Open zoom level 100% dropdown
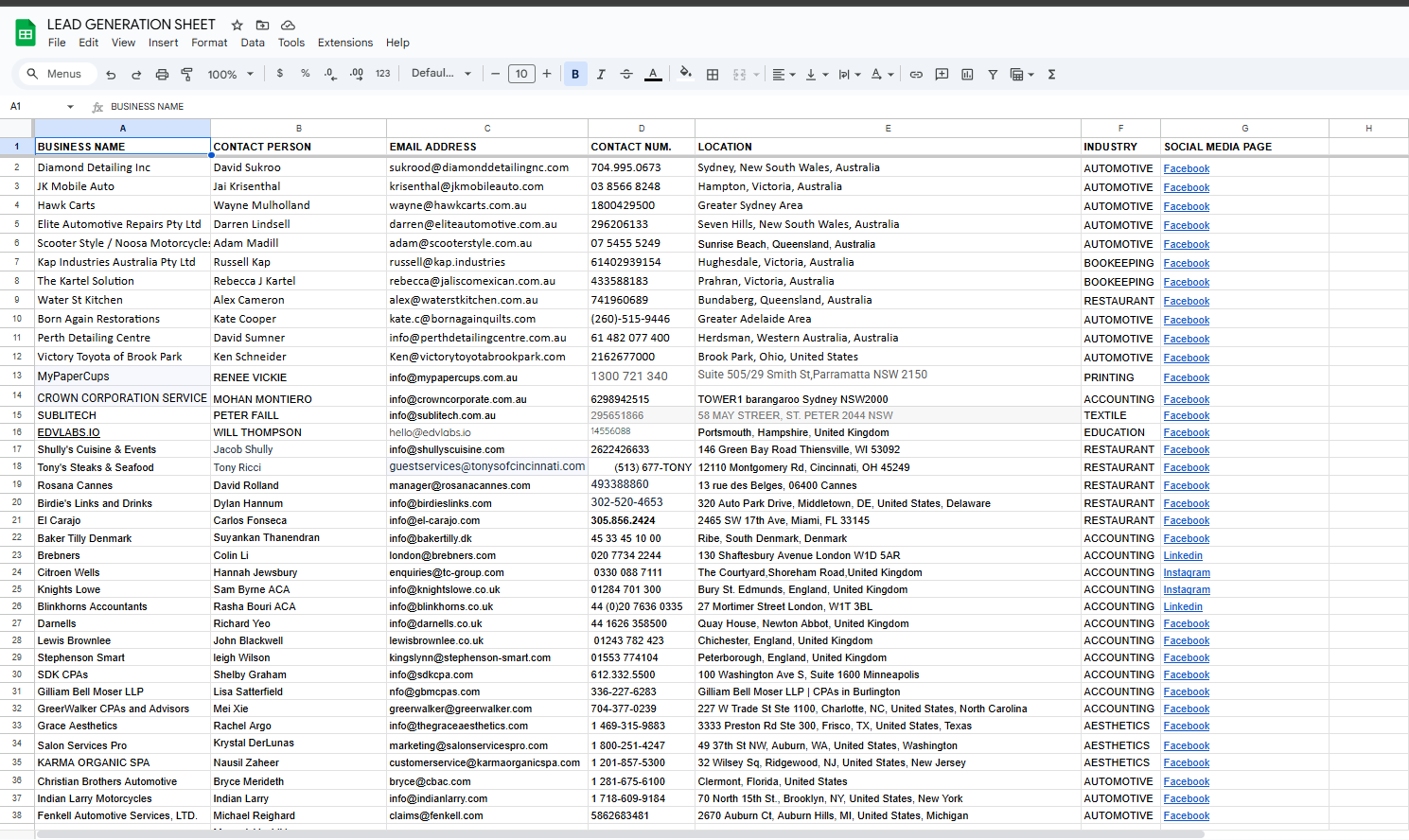1409x840 pixels. point(231,74)
